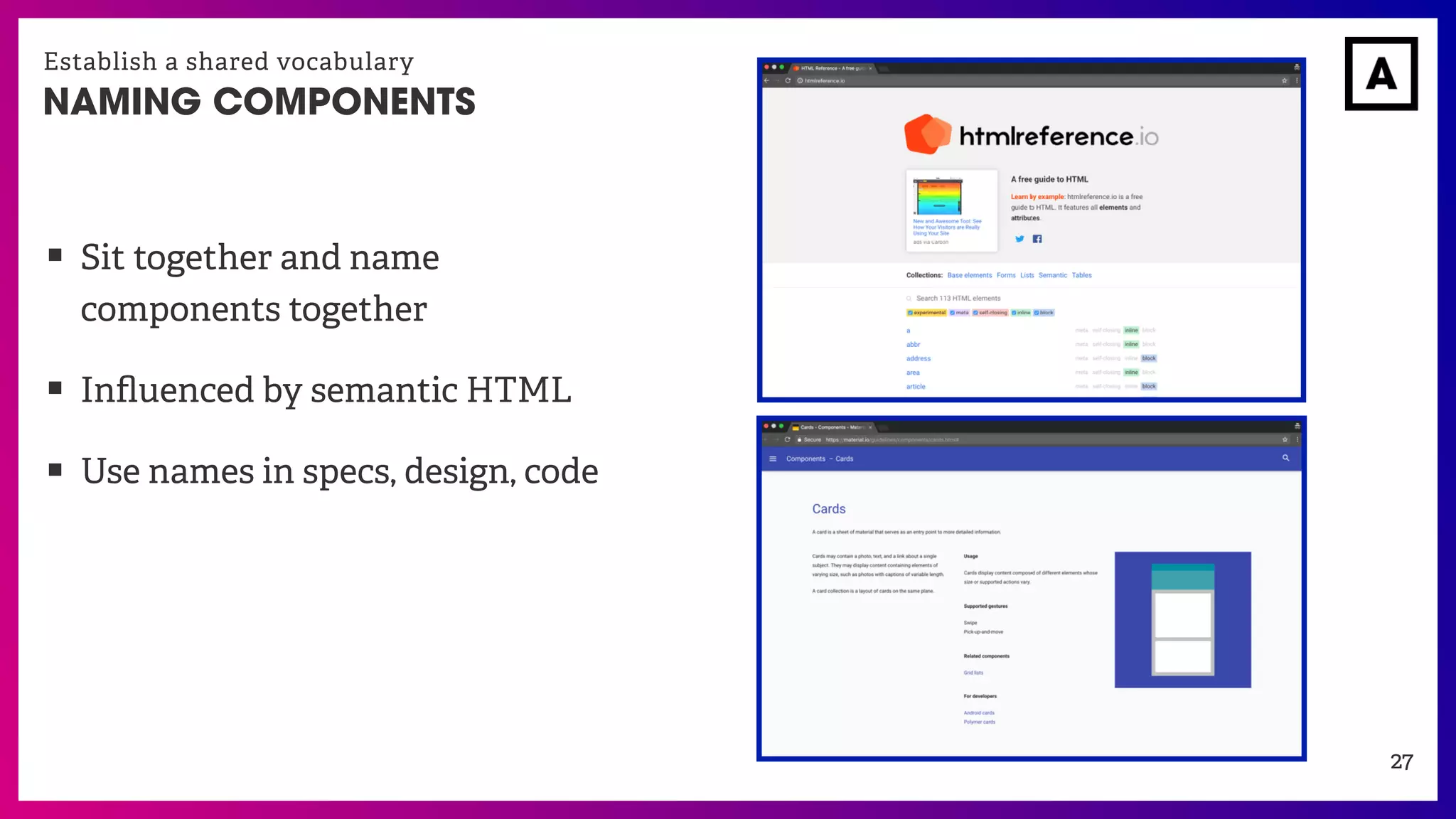Screen dimensions: 1456x819
Task: Click the 'area' element link
Action: click(x=913, y=373)
